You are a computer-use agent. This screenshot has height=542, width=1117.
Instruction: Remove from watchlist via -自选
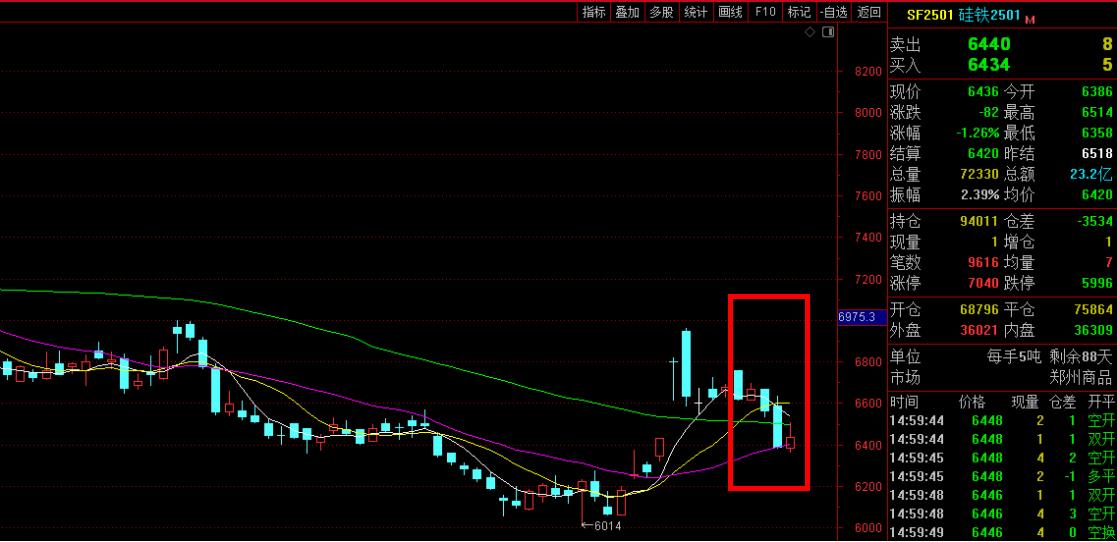pyautogui.click(x=833, y=12)
